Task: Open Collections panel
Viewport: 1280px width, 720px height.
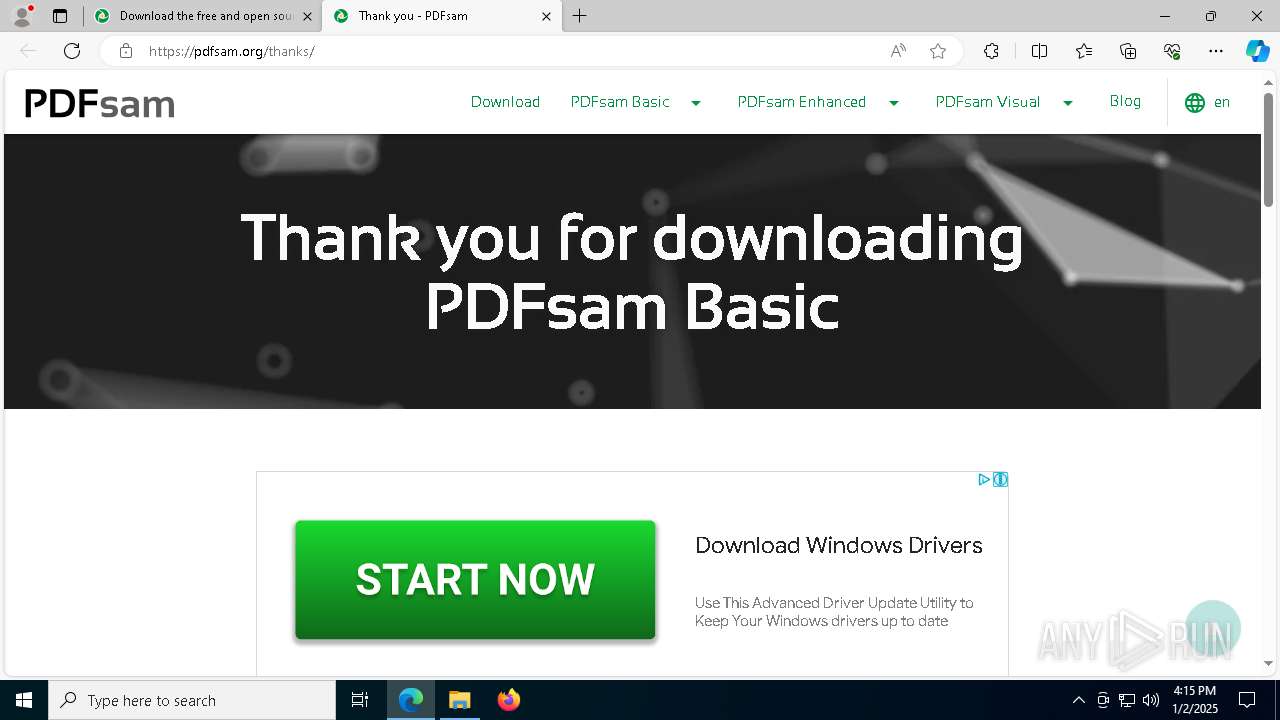Action: (x=1128, y=51)
